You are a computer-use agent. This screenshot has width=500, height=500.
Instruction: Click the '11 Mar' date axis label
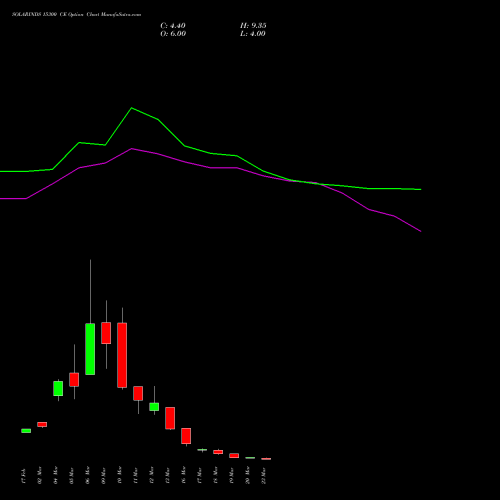(135, 476)
